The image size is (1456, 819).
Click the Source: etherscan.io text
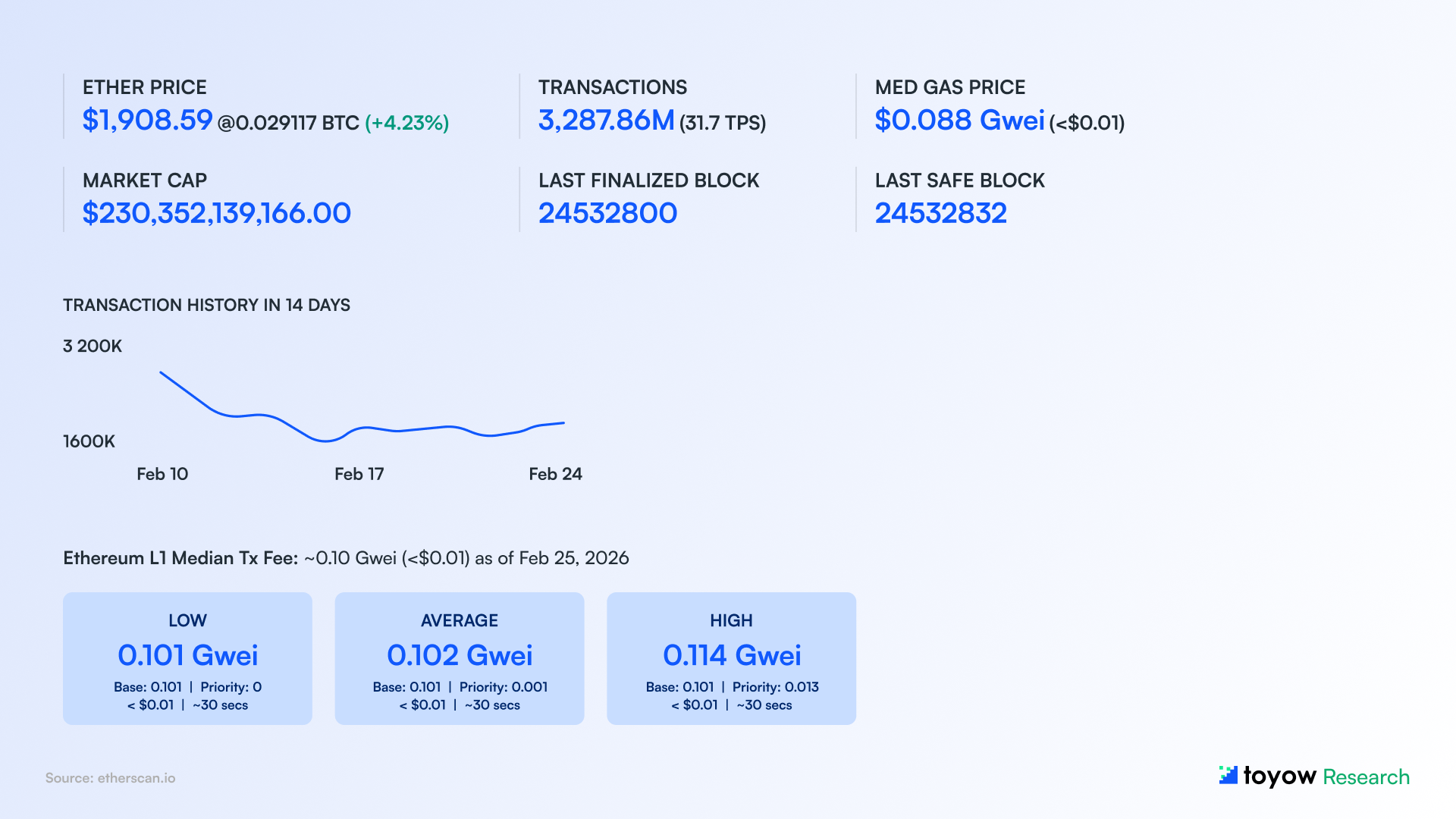(x=110, y=778)
